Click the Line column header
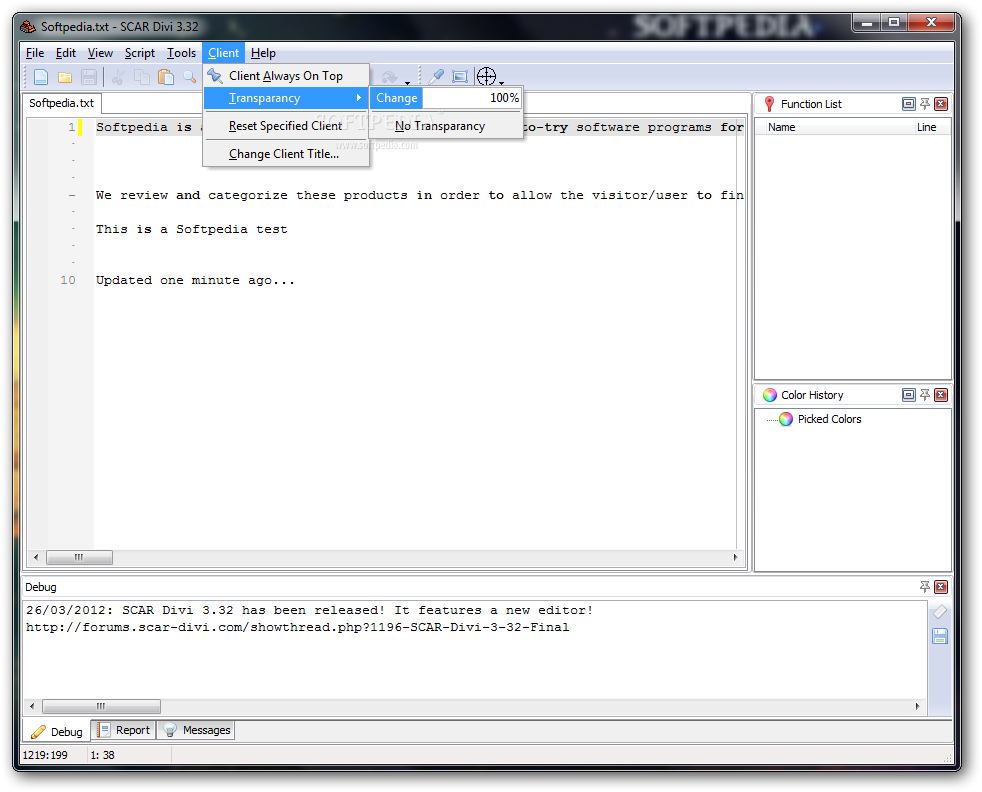Viewport: 982px width, 792px height. pyautogui.click(x=927, y=127)
